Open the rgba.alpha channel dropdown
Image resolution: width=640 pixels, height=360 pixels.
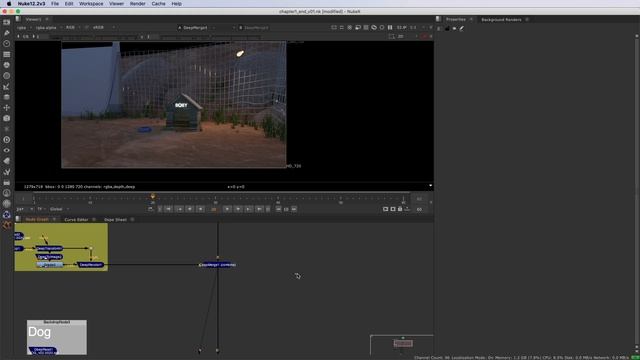(x=49, y=28)
